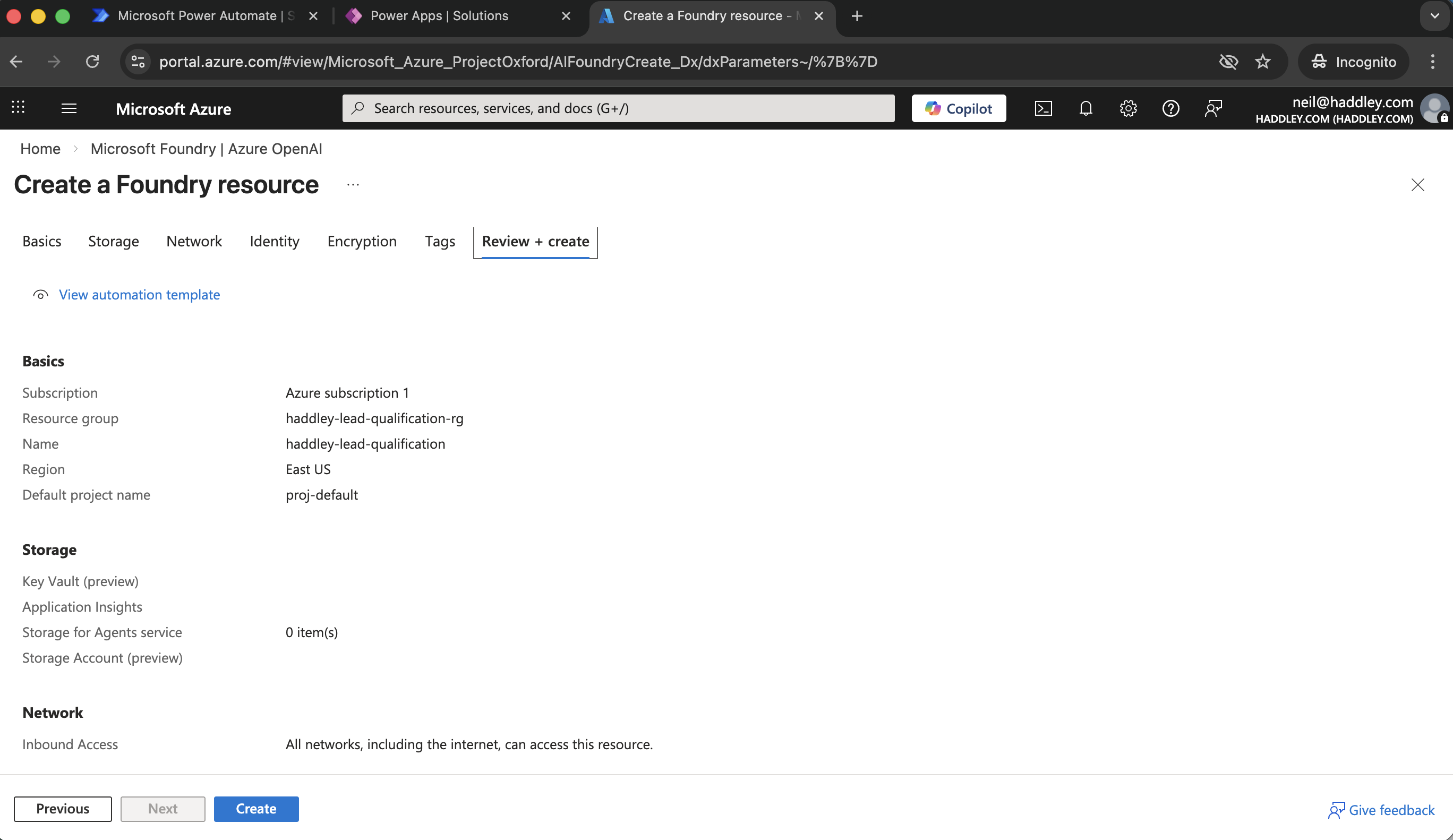This screenshot has width=1453, height=840.
Task: Click the East US region value
Action: [x=308, y=469]
